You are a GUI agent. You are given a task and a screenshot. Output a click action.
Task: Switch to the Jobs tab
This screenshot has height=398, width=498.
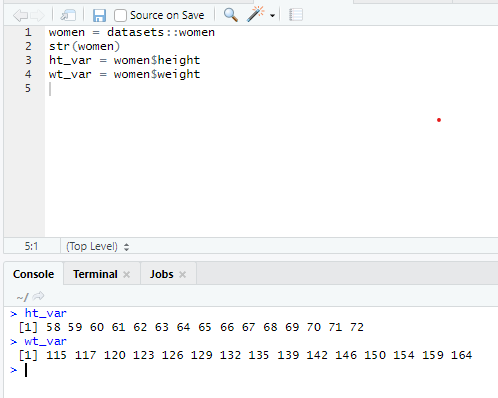point(162,274)
